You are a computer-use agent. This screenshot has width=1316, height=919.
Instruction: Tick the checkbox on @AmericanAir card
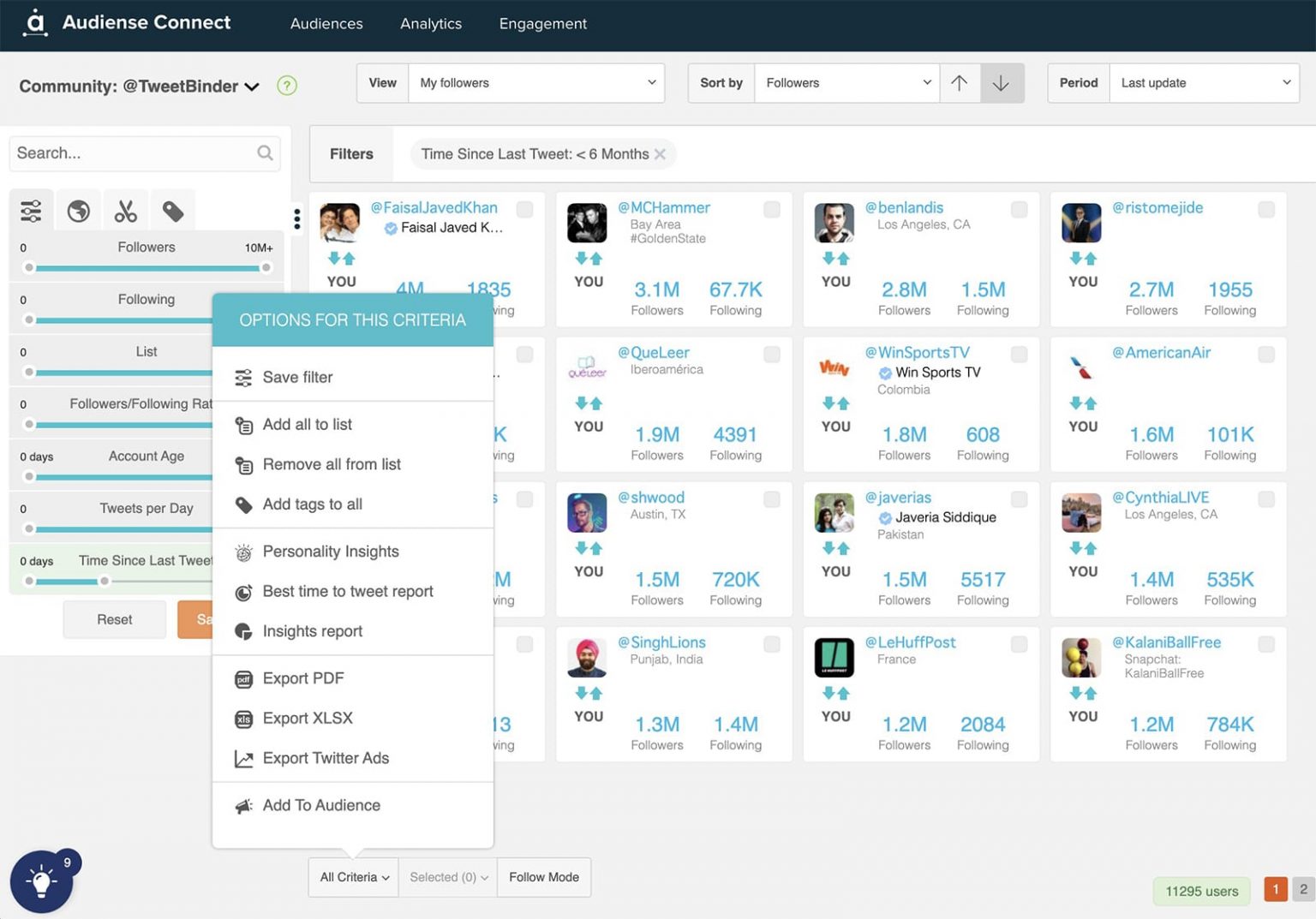(1266, 354)
